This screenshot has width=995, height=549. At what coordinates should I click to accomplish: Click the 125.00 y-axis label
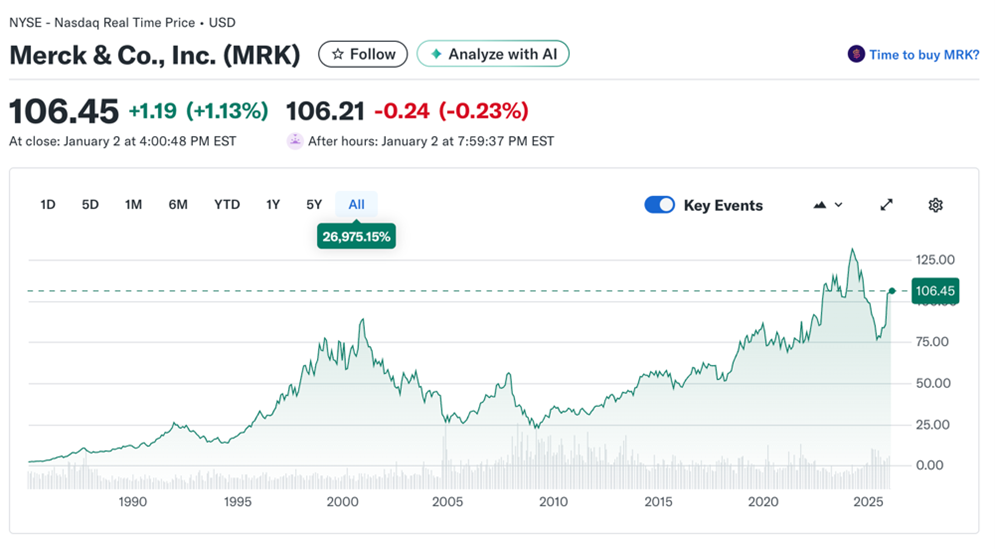pyautogui.click(x=935, y=260)
